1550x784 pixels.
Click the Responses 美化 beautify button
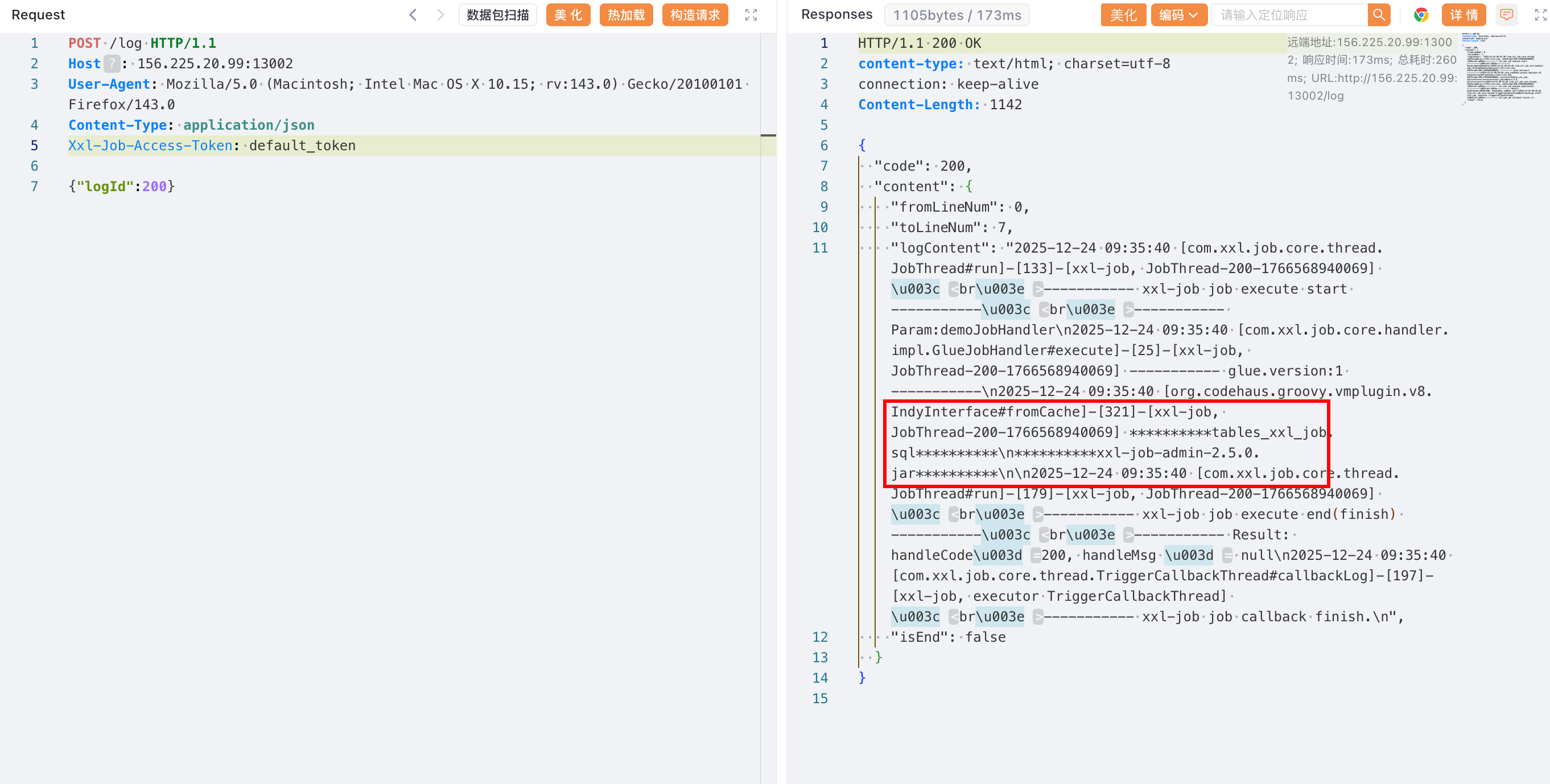pos(1123,14)
